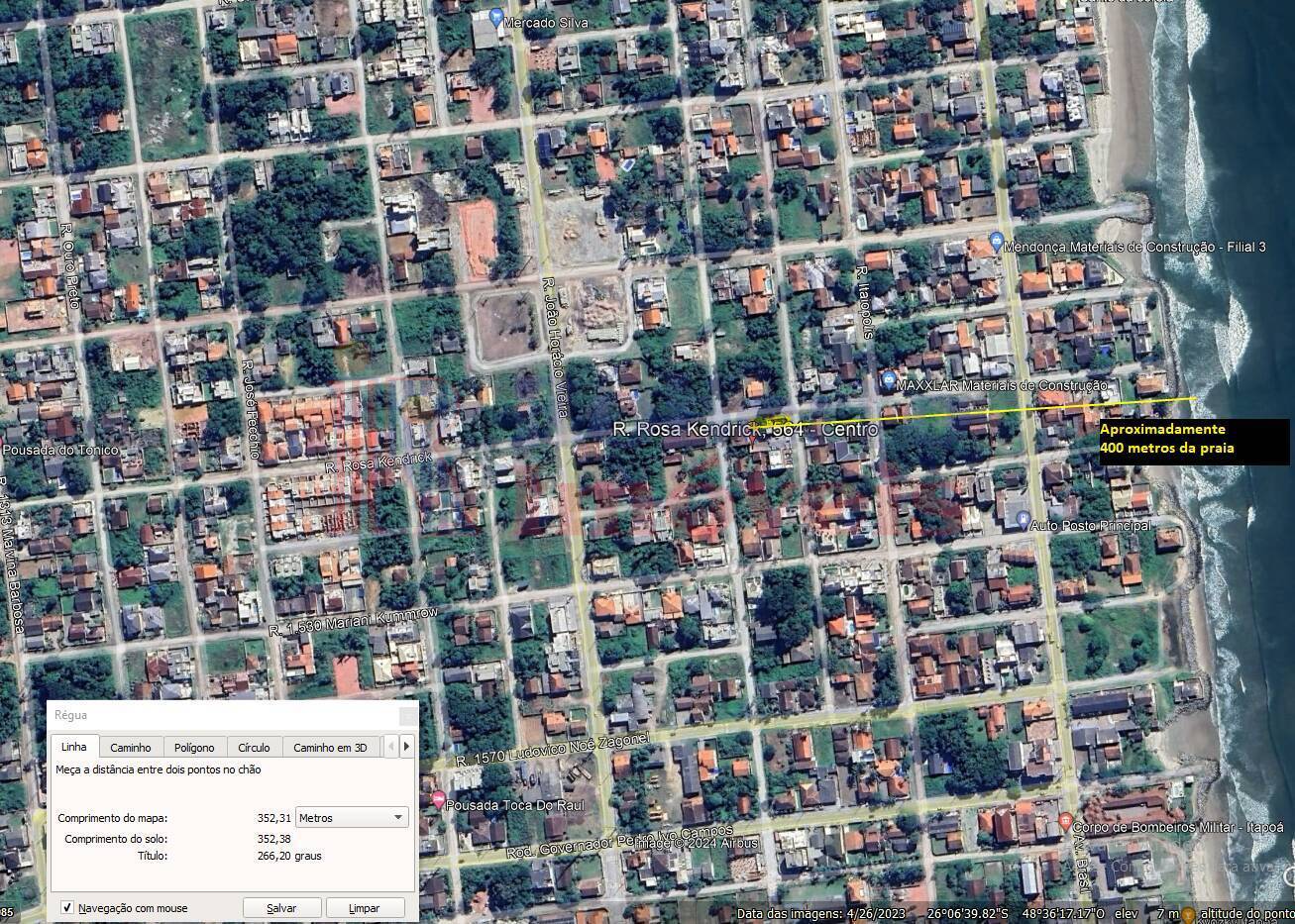Click the R. 1570 Ludovico Noé Zagonel label
Image resolution: width=1295 pixels, height=924 pixels.
click(553, 750)
